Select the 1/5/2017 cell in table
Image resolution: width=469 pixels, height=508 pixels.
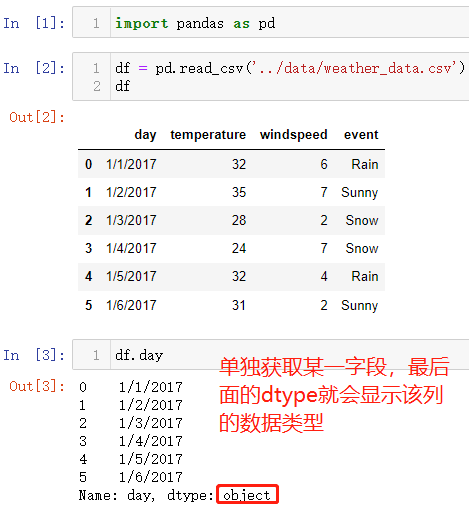(131, 276)
